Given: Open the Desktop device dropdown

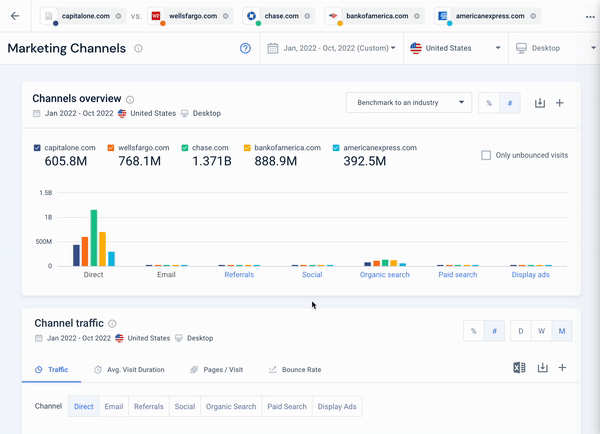Looking at the screenshot, I should (556, 48).
